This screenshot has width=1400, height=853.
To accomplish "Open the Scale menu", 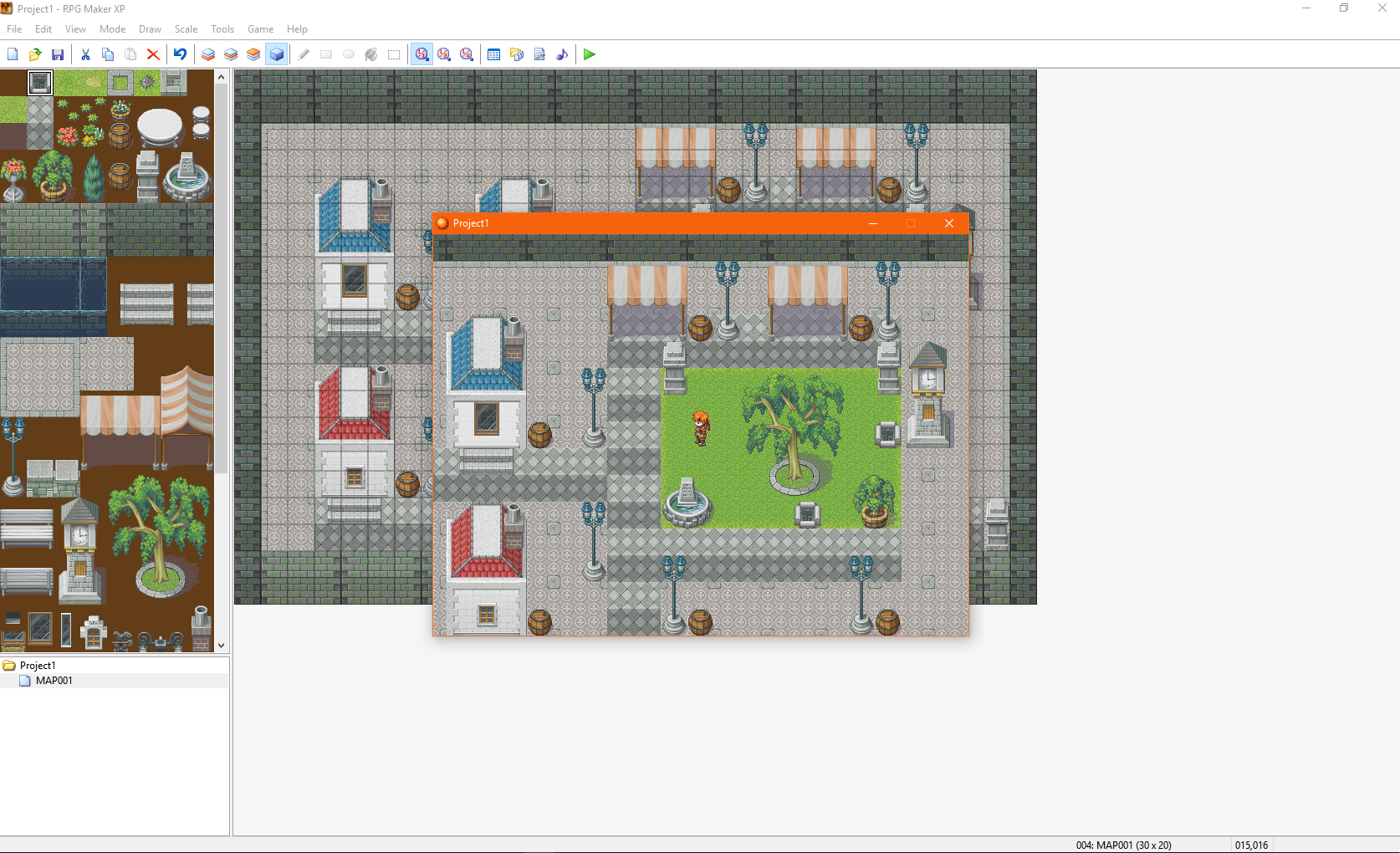I will pos(186,28).
